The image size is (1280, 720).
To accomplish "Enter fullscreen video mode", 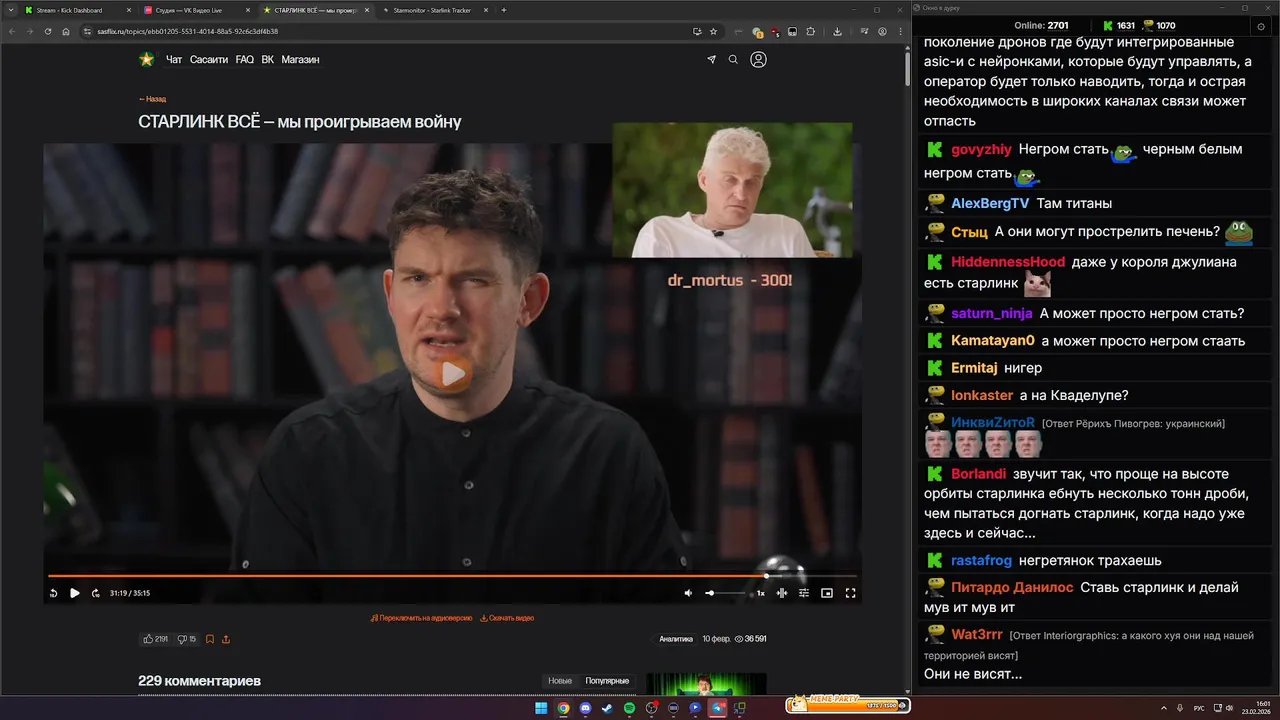I will tap(850, 593).
